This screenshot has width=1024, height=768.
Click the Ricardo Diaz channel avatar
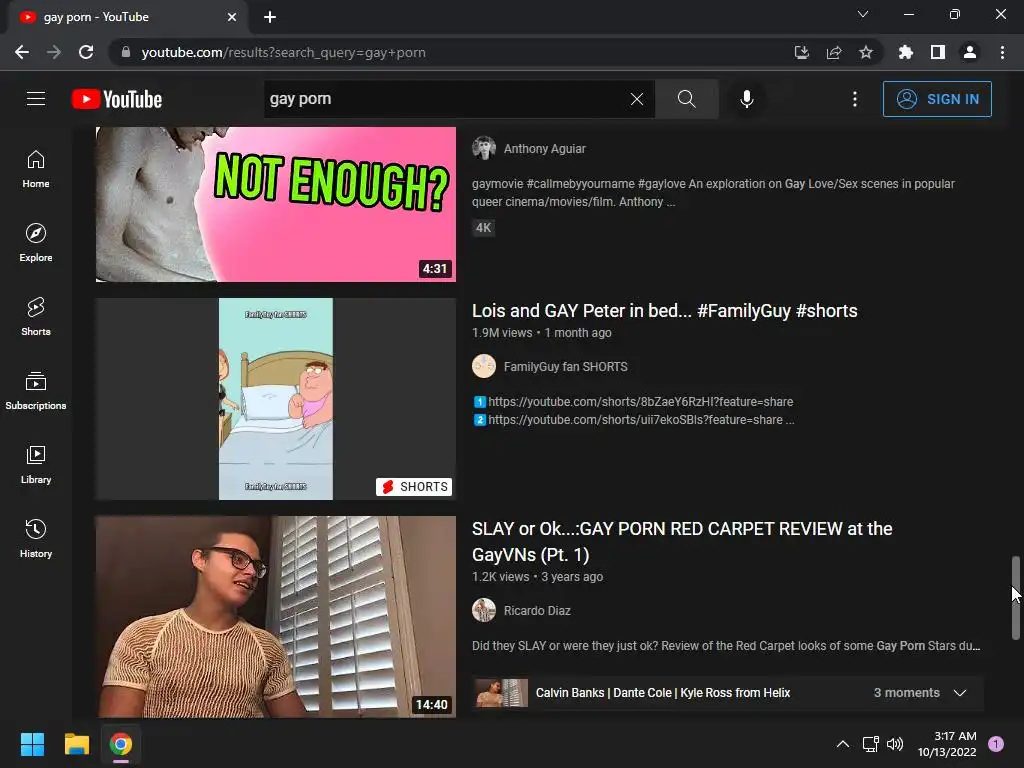[484, 611]
